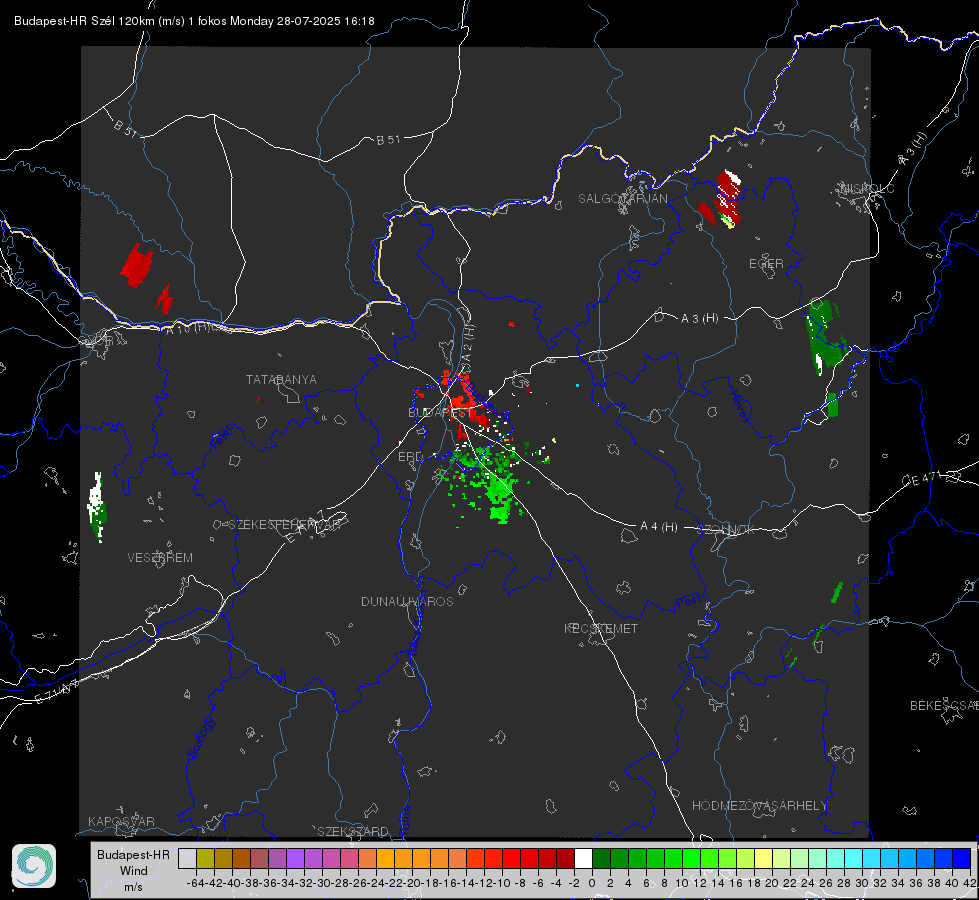The image size is (979, 900).
Task: Pick the olive swatch above -64
Action: pyautogui.click(x=205, y=858)
